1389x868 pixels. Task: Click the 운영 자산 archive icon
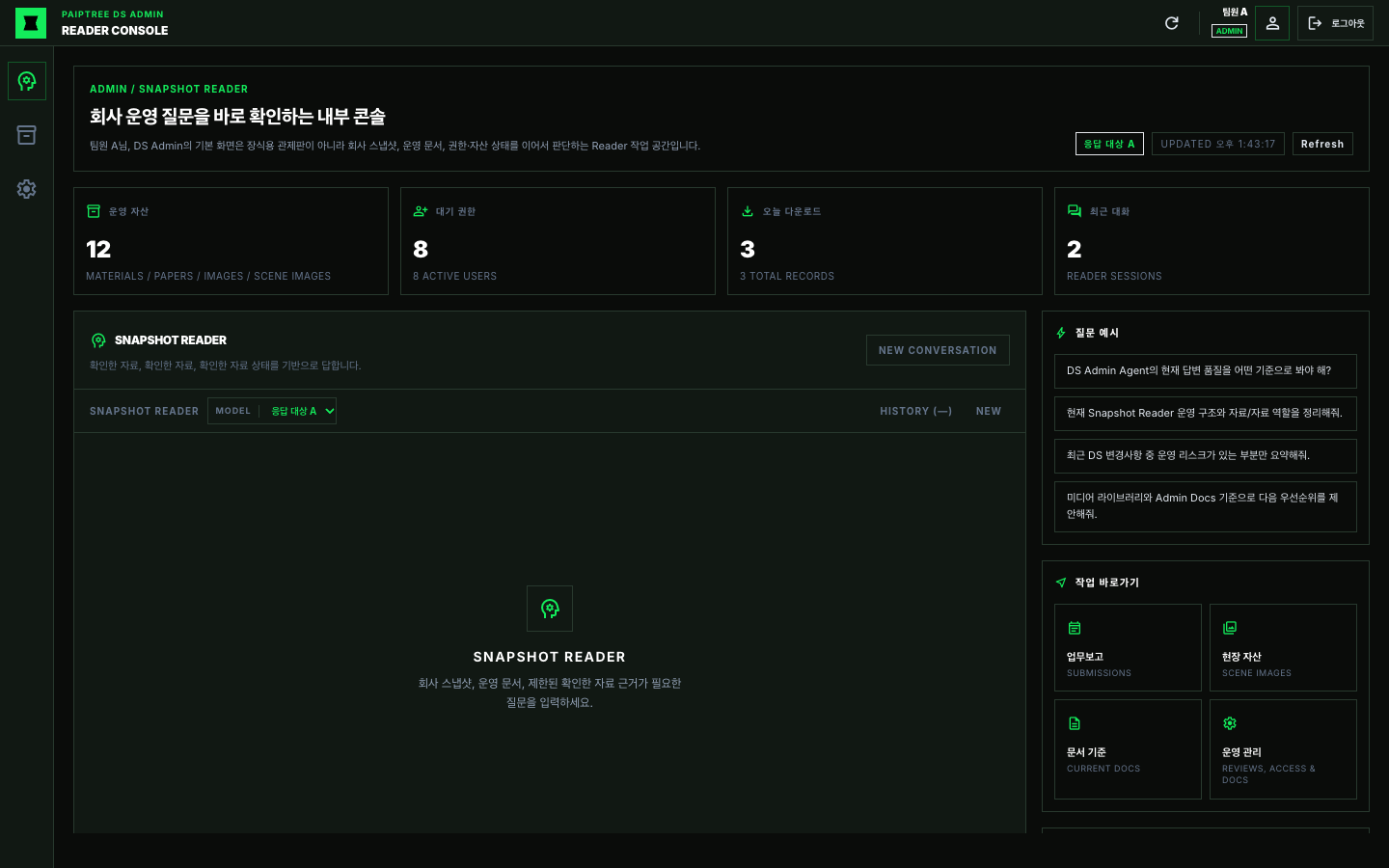point(94,211)
